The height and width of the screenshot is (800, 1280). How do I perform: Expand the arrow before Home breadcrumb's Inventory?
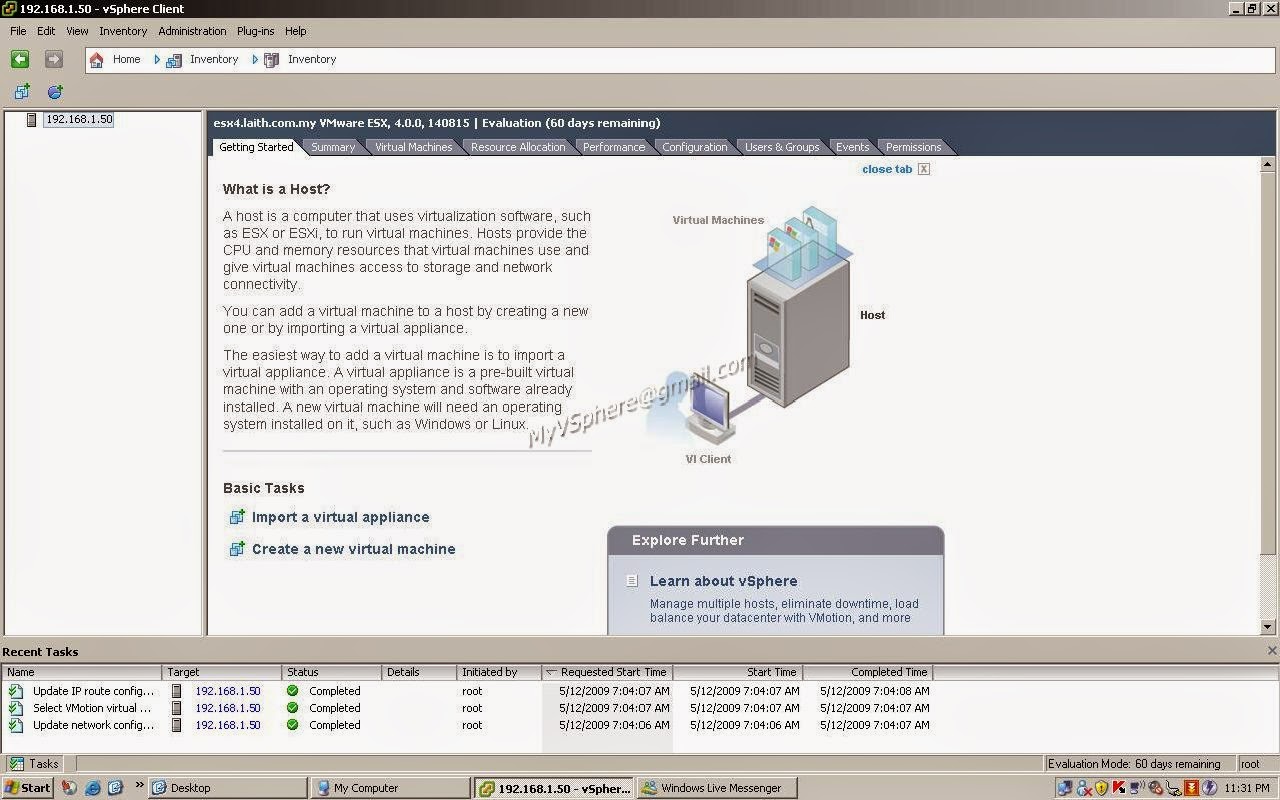157,60
